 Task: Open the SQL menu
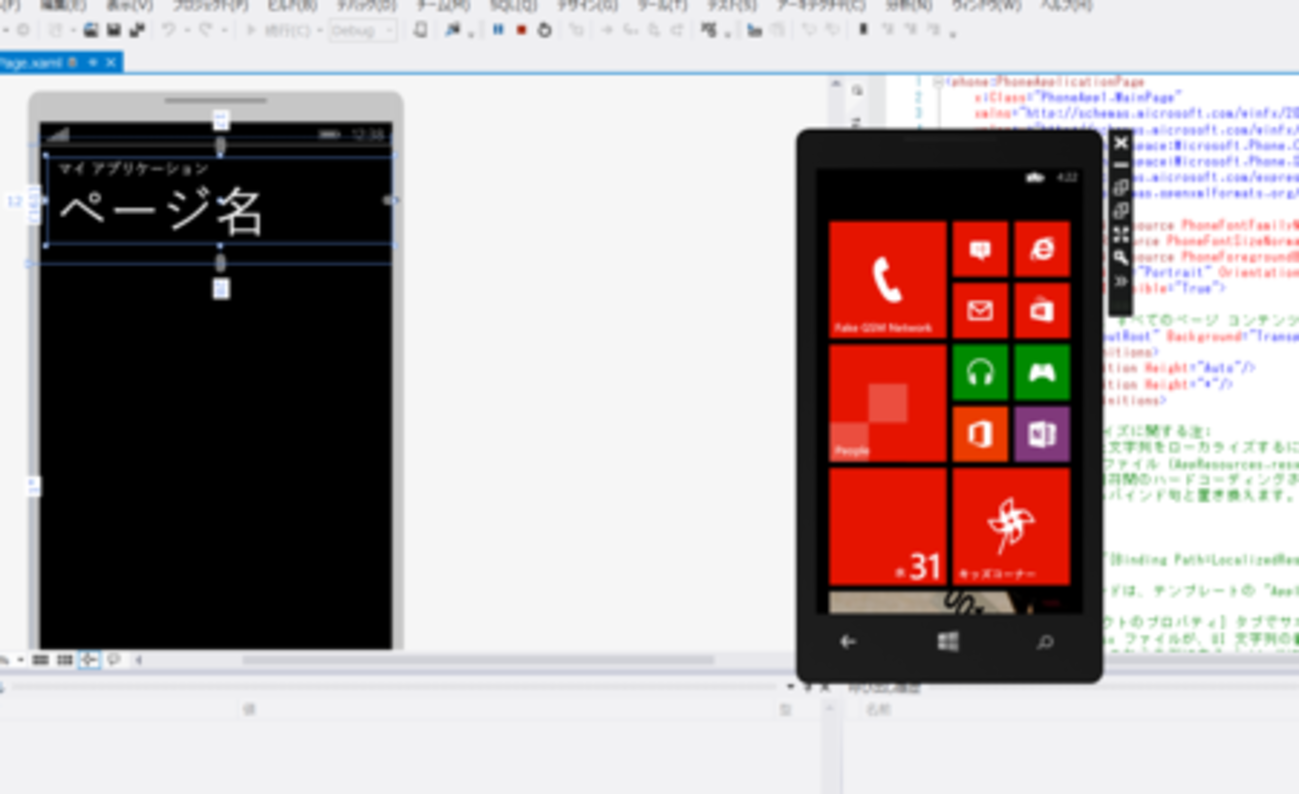[513, 6]
